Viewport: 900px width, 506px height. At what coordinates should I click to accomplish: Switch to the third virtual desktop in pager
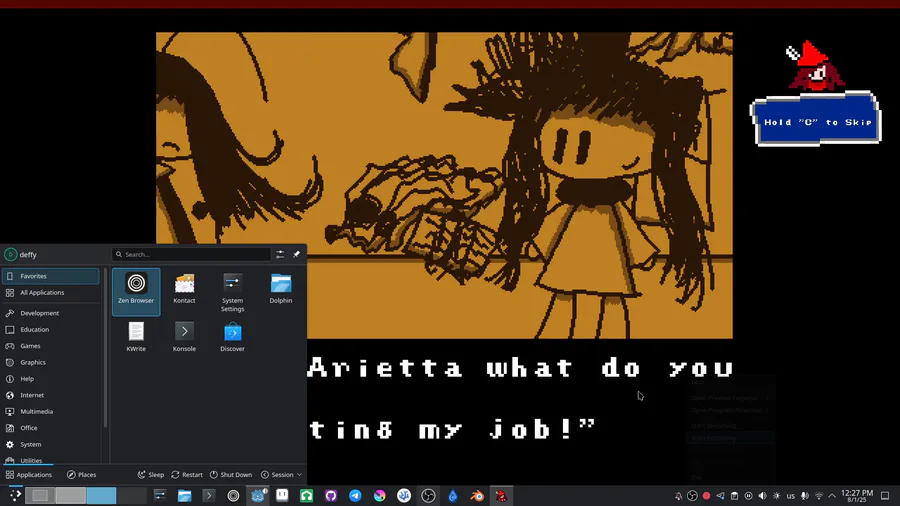tap(102, 495)
